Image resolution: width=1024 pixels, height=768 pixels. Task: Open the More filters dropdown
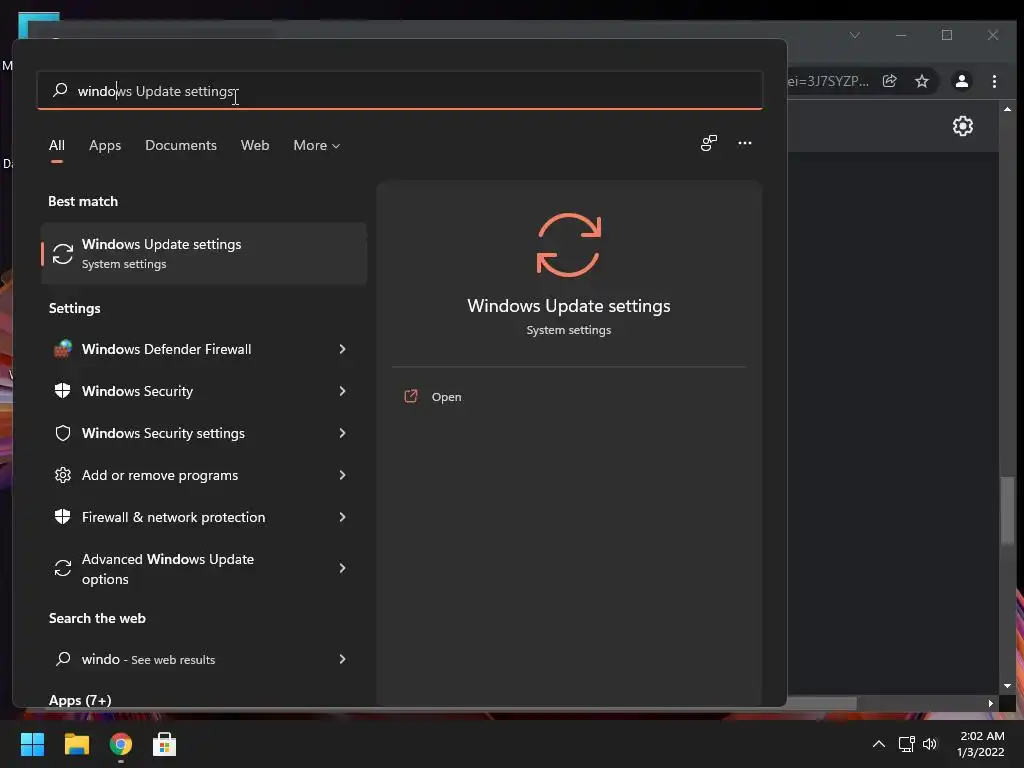coord(317,145)
